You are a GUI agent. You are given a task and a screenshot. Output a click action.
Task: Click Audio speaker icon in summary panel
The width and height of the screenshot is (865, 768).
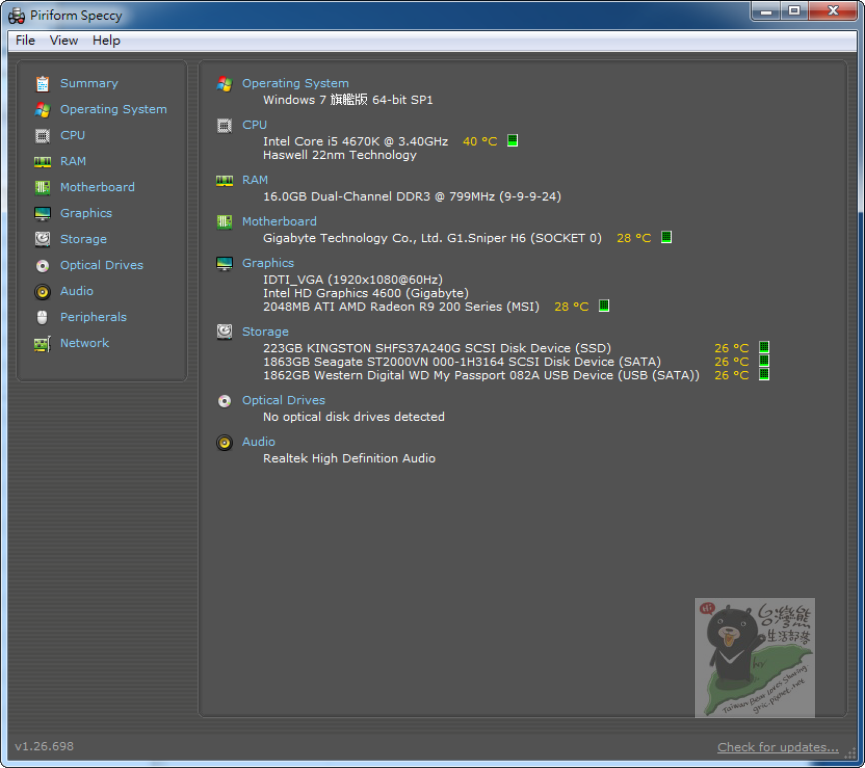click(x=225, y=442)
